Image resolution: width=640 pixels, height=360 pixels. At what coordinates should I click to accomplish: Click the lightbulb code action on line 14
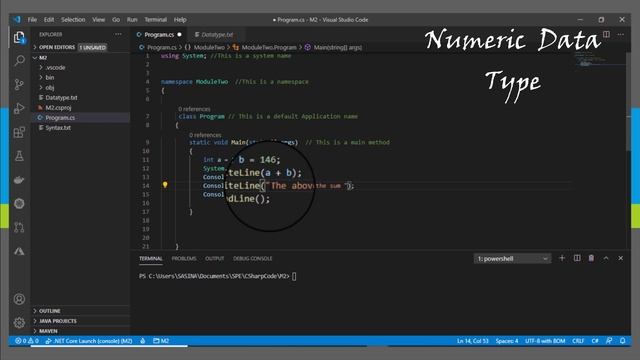point(165,185)
